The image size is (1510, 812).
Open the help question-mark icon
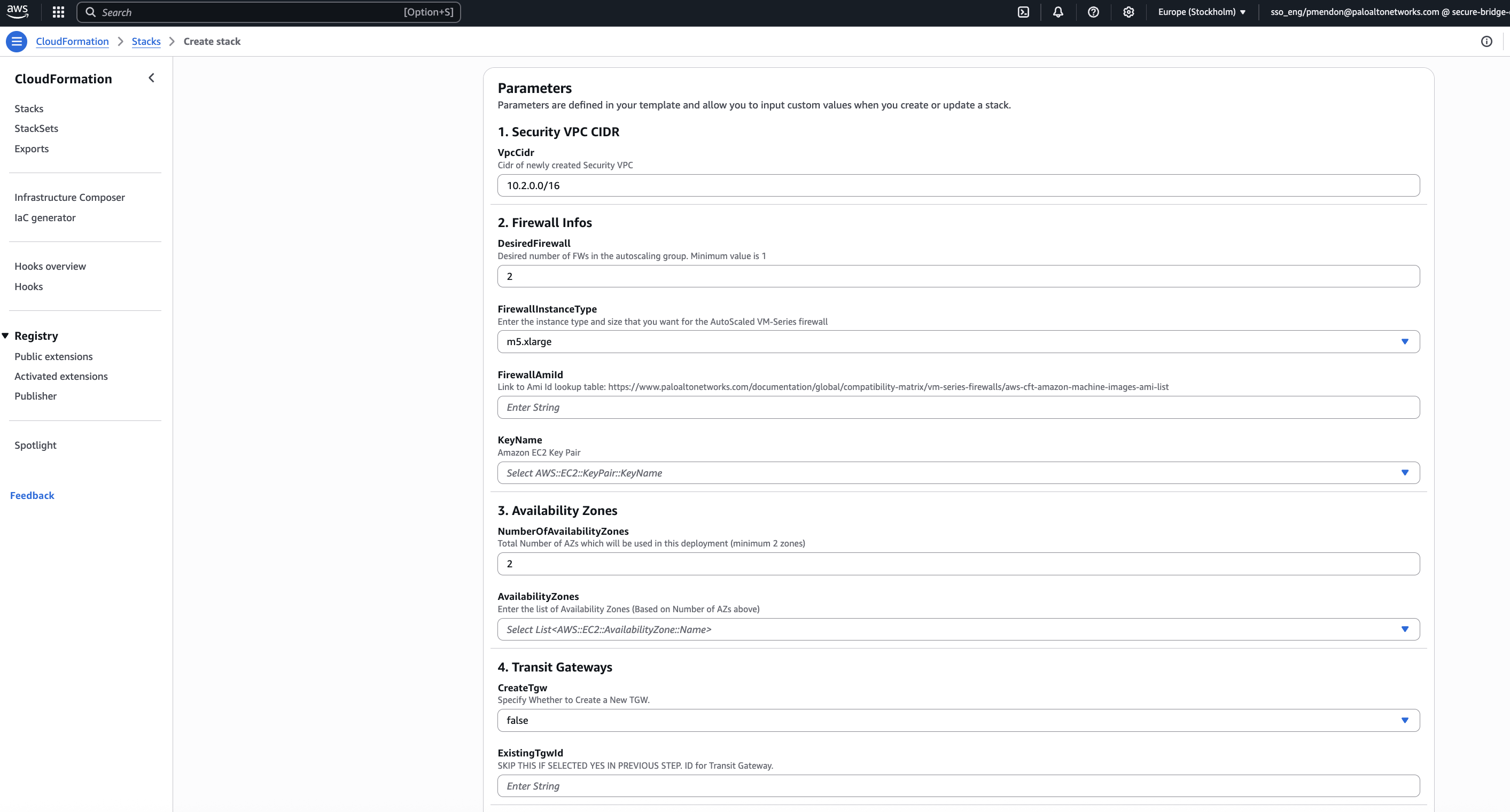click(x=1093, y=12)
